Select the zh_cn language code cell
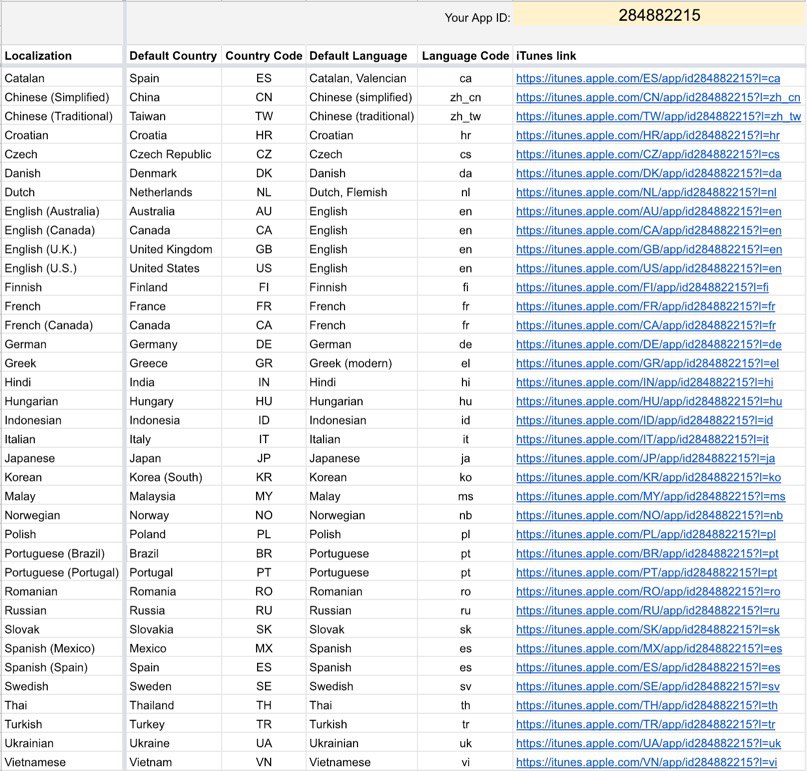 pyautogui.click(x=465, y=97)
